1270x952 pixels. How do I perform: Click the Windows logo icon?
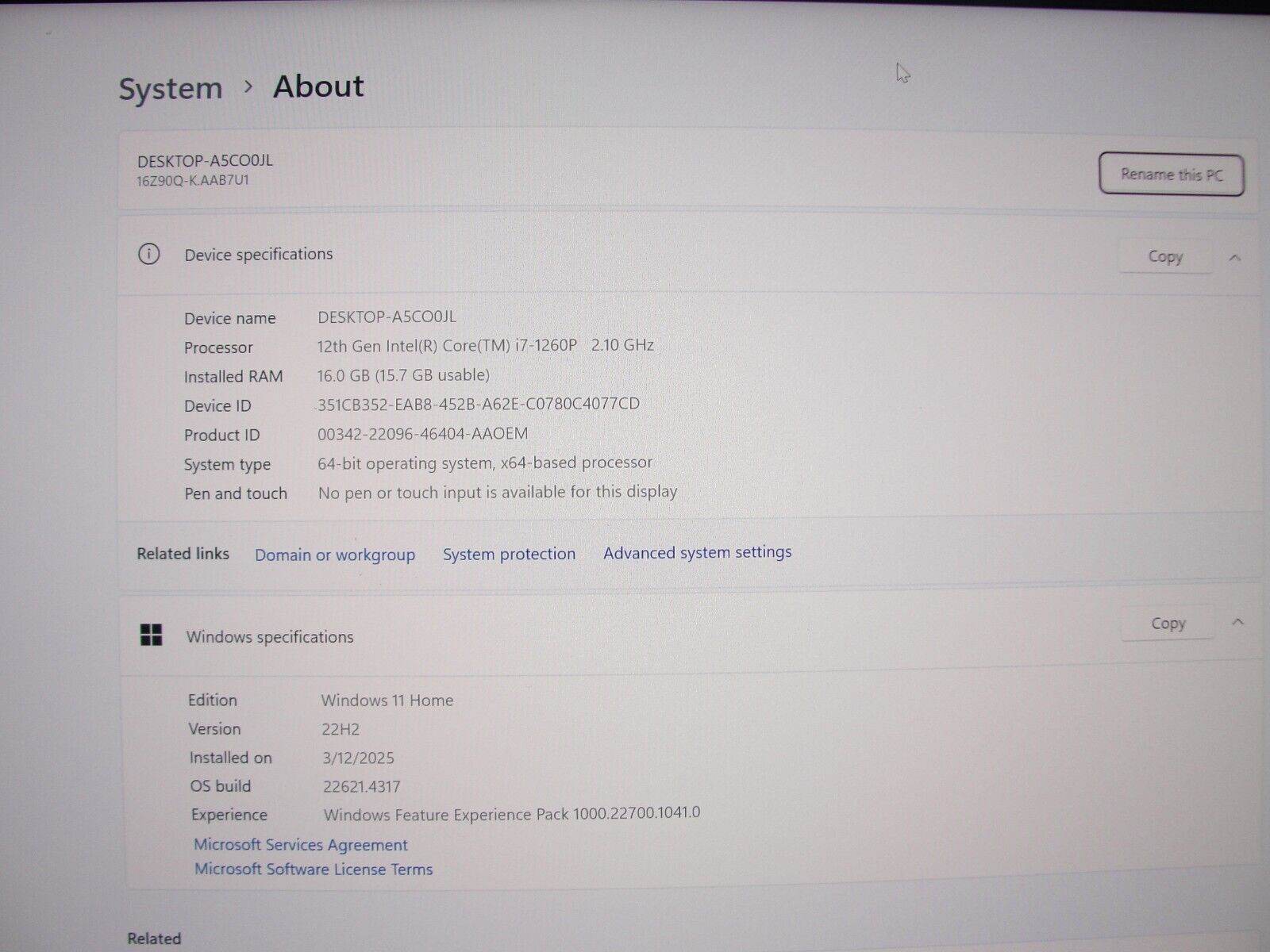151,635
